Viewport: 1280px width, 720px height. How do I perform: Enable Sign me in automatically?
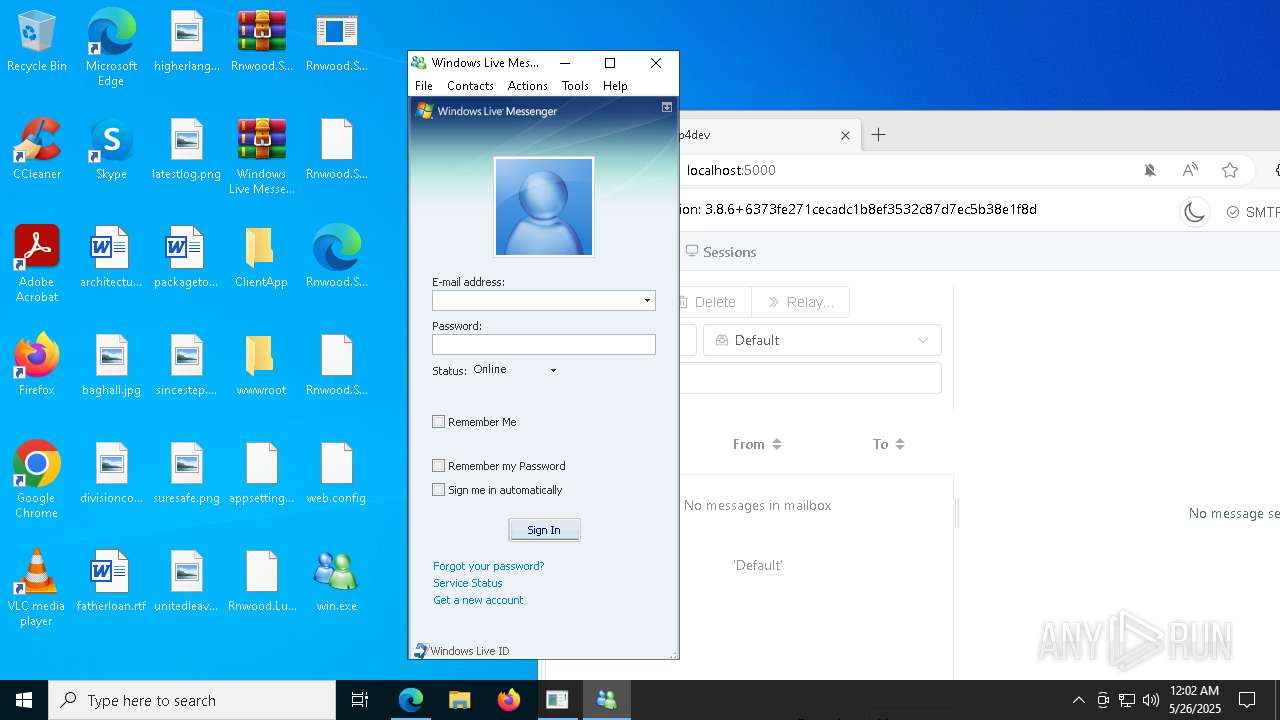click(x=438, y=490)
